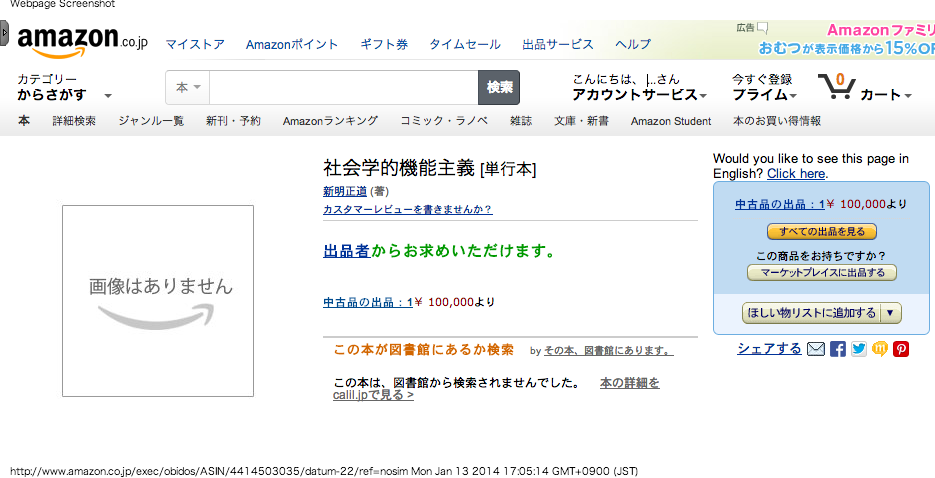935x478 pixels.
Task: Click author link 新明正道
Action: coord(345,191)
